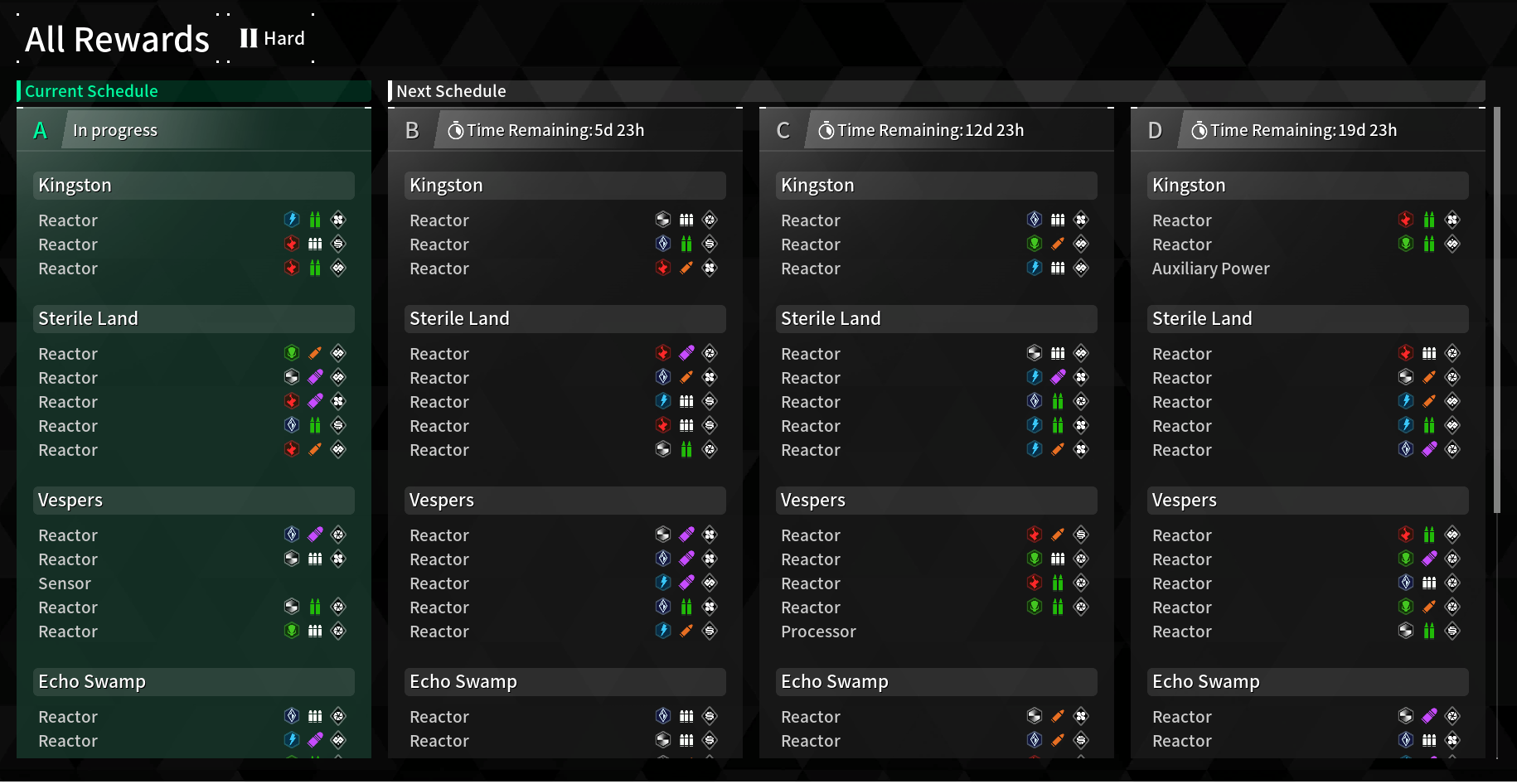
Task: Switch to schedule tab B
Action: 412,129
